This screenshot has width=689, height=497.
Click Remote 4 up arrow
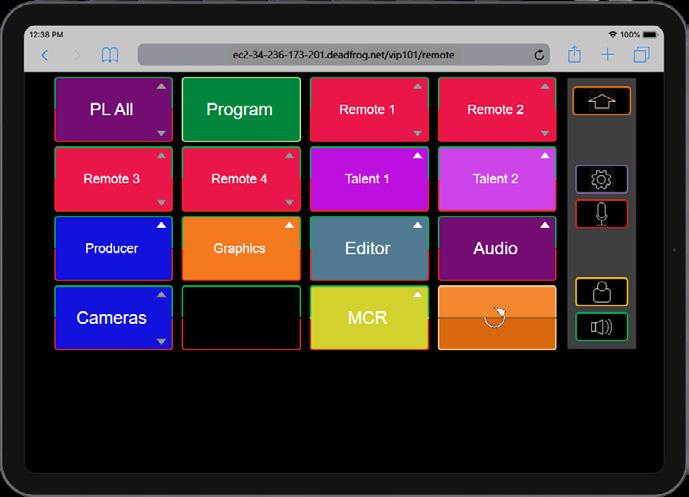289,156
